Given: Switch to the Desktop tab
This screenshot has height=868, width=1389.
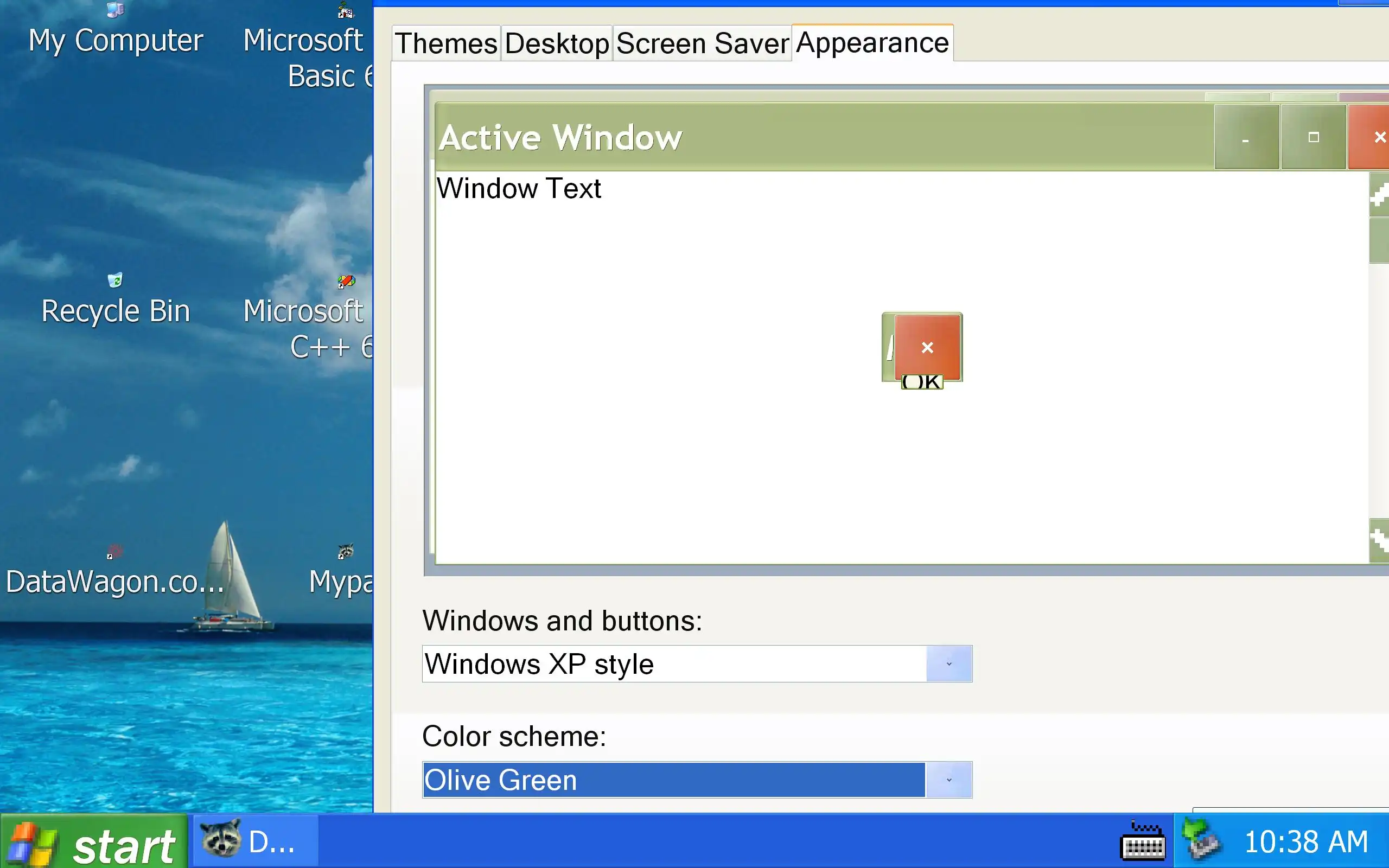Looking at the screenshot, I should 556,43.
